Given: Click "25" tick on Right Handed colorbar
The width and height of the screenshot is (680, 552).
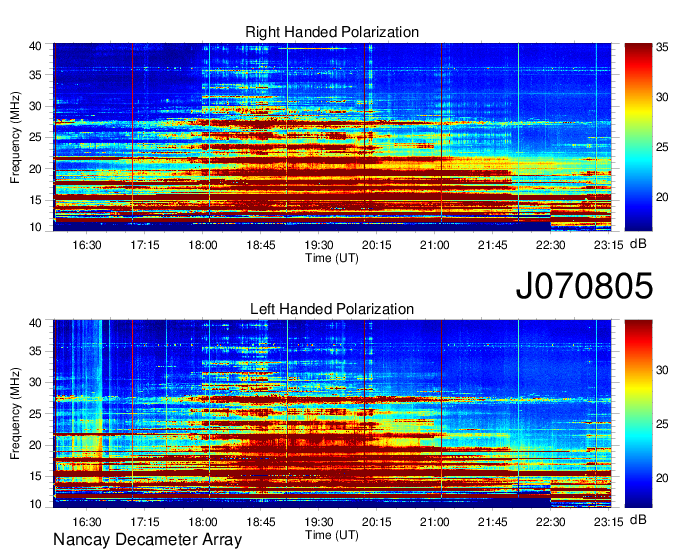Looking at the screenshot, I should coord(662,147).
